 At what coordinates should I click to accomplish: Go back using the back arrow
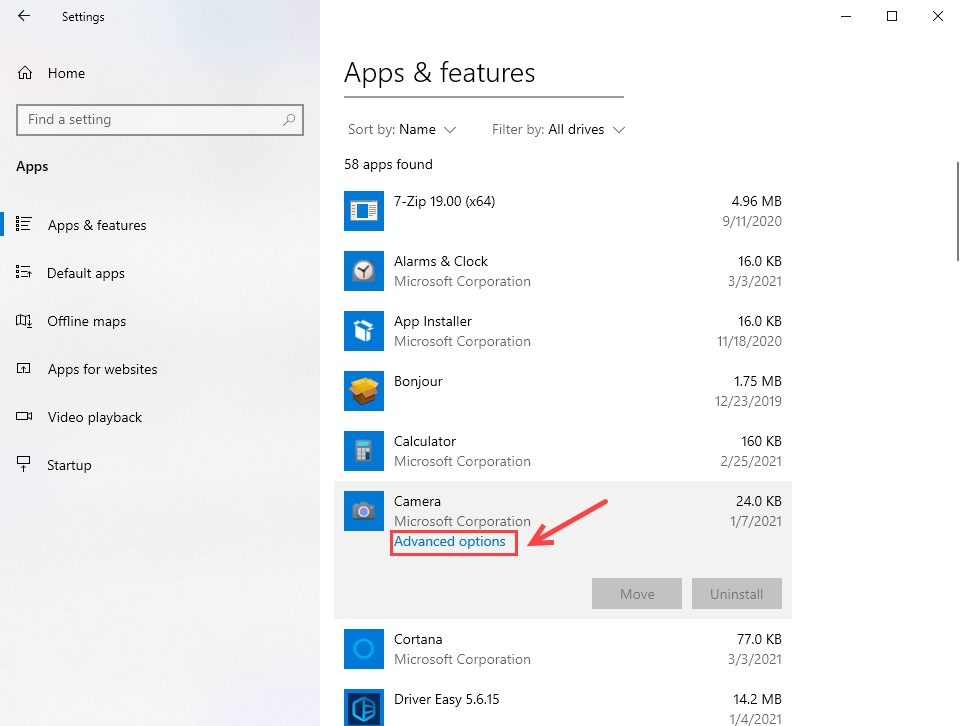24,16
